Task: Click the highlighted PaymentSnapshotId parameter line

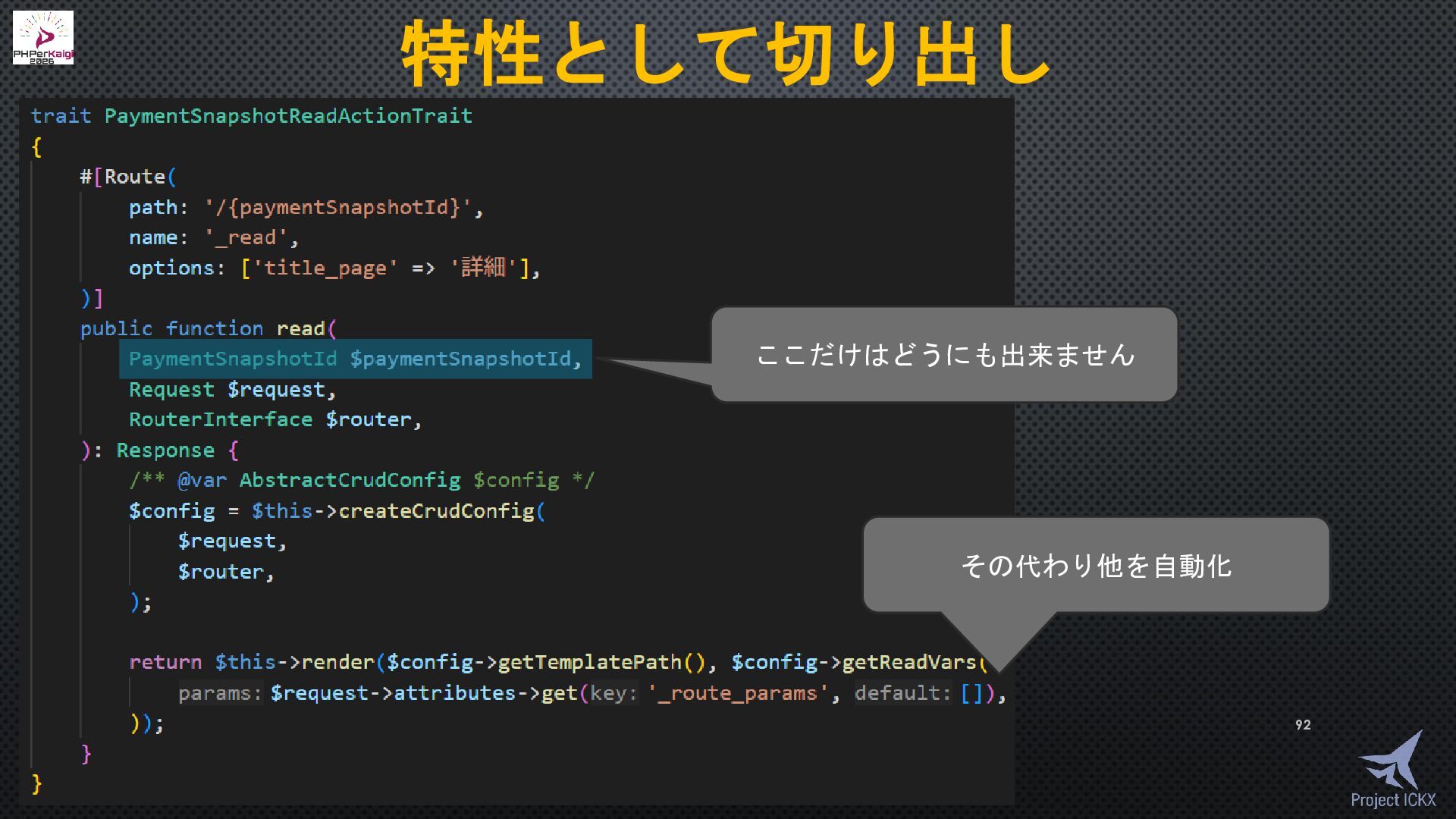Action: pos(355,359)
